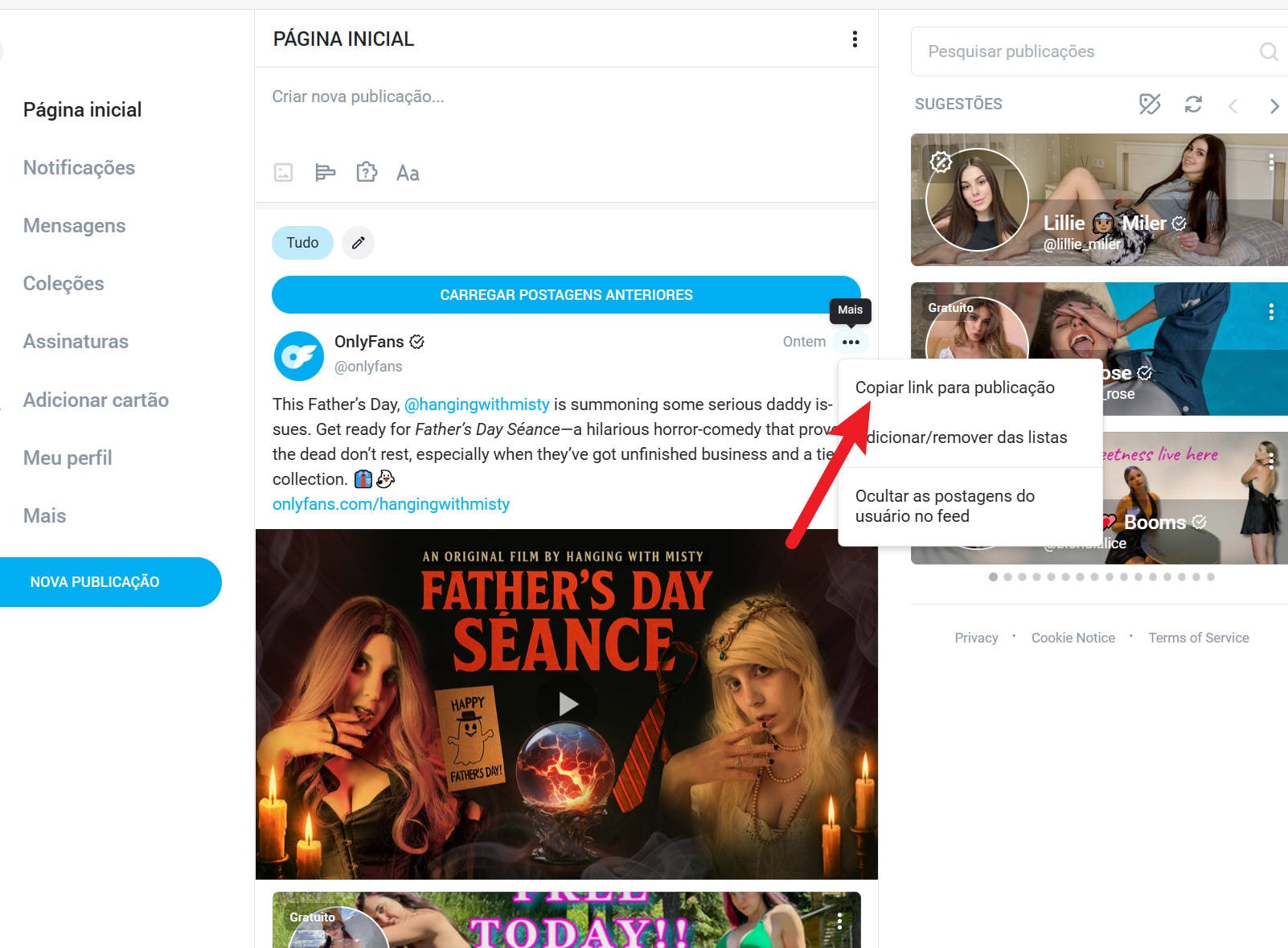The image size is (1288, 948).
Task: Open the Página inicial three-dot options menu
Action: coord(855,39)
